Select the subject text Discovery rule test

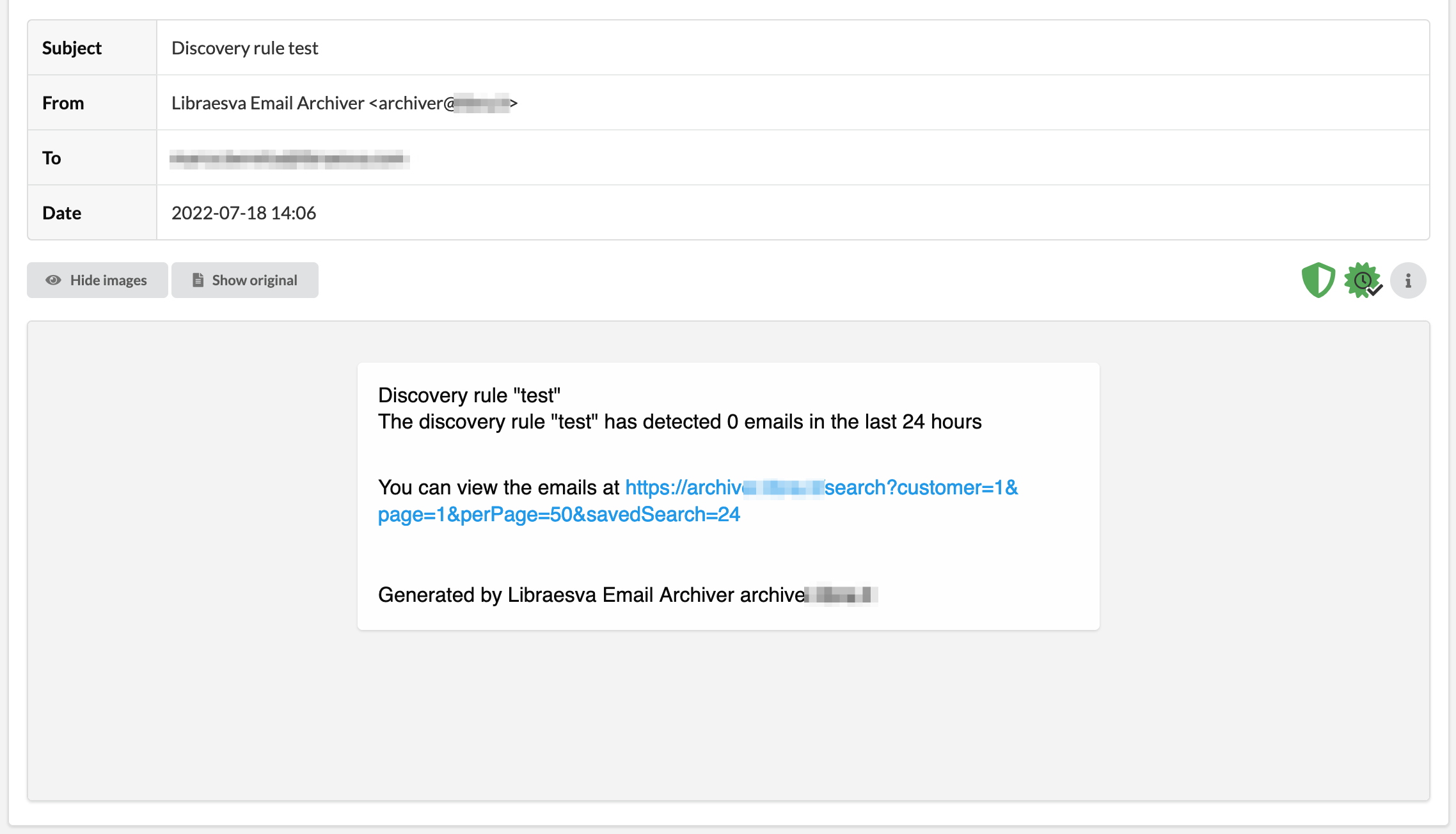[x=244, y=48]
